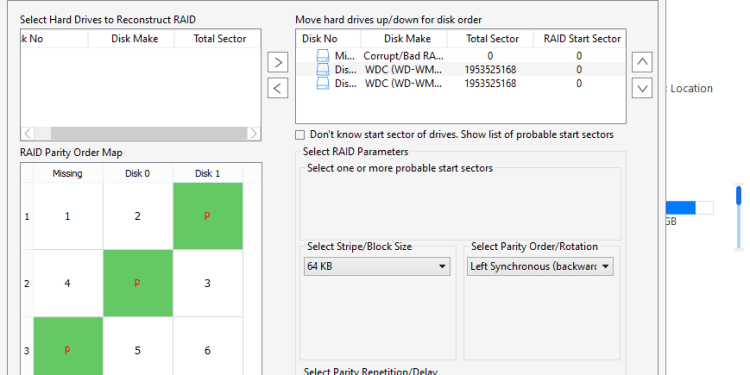
Task: Click the horizontal scrollbar thumb in drive list
Action: (x=149, y=133)
